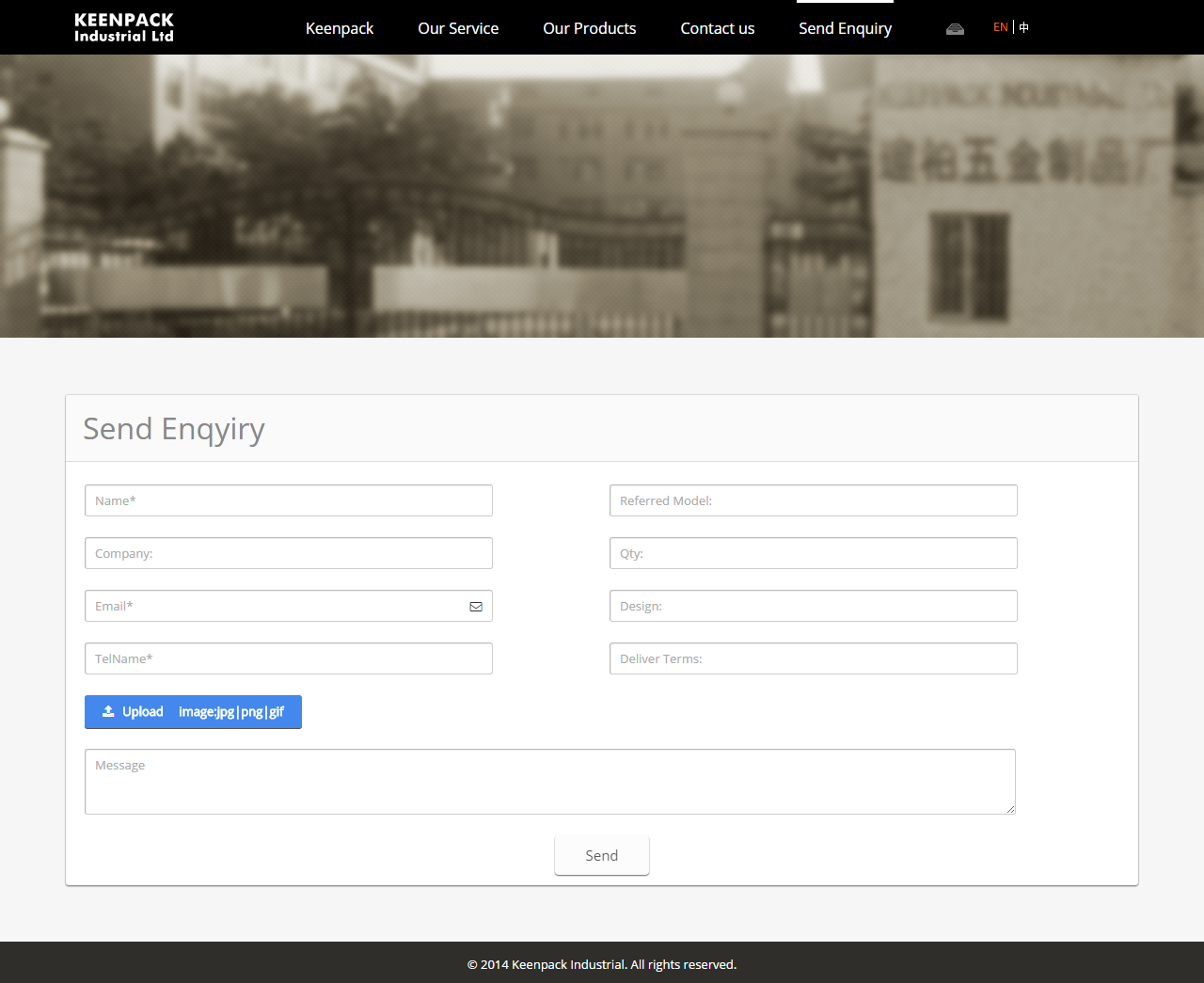Select the EN language option
The image size is (1204, 983).
pyautogui.click(x=1000, y=27)
